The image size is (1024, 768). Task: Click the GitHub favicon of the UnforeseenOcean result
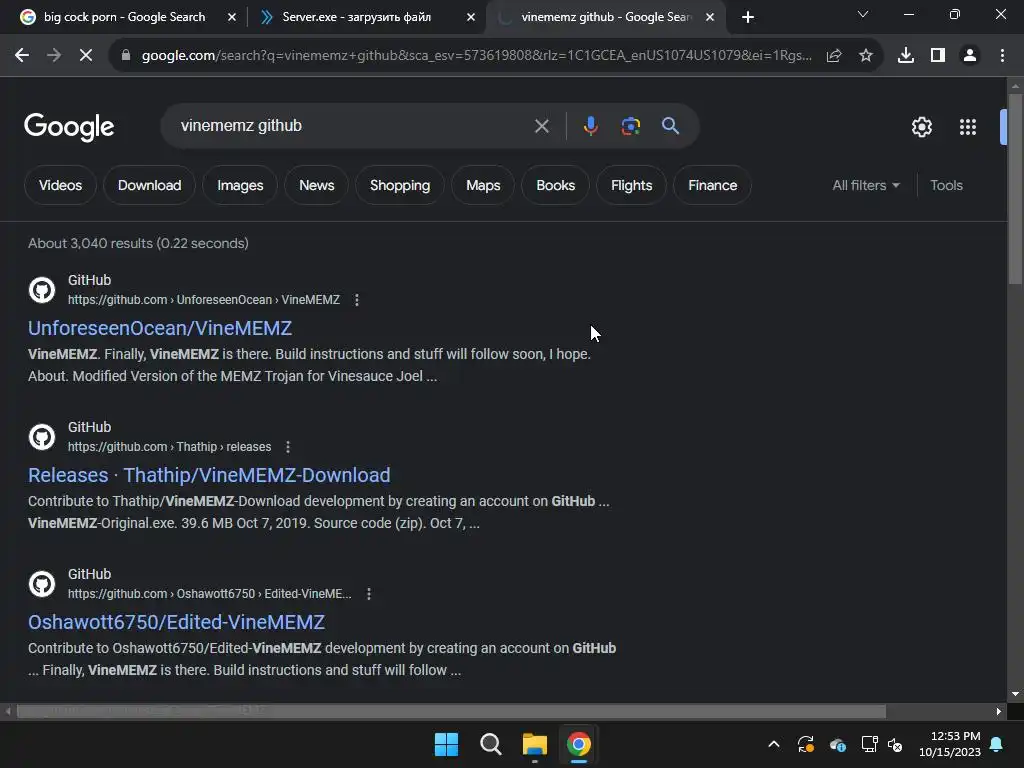pyautogui.click(x=42, y=290)
